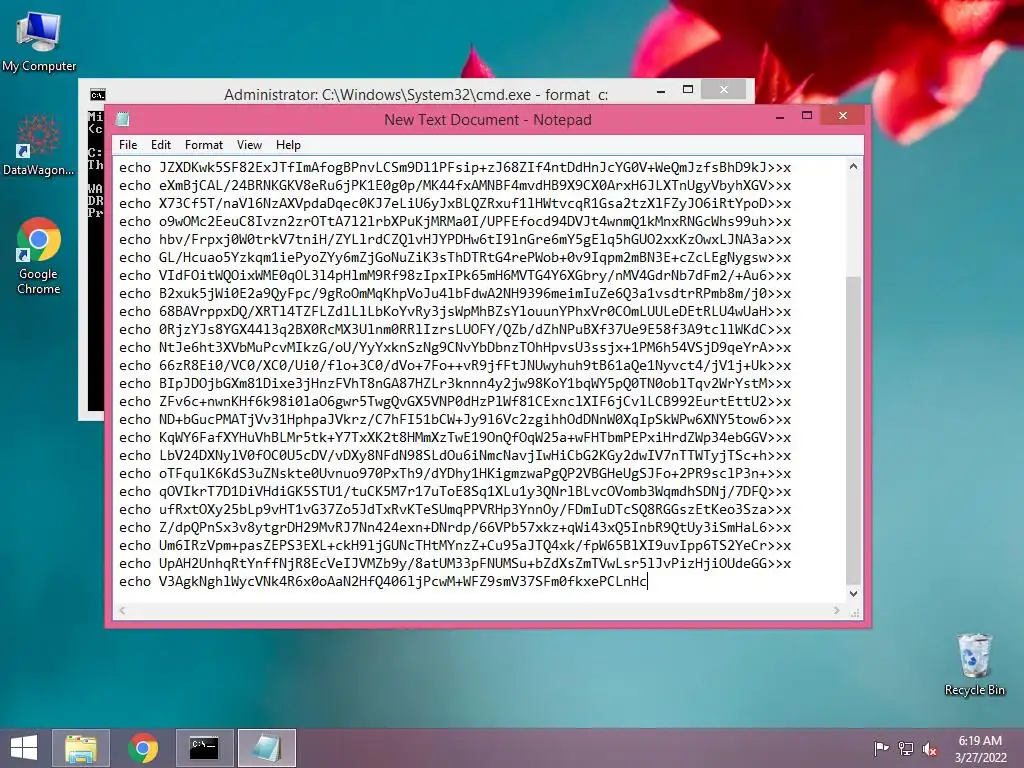Viewport: 1024px width, 768px height.
Task: Click the line starting "echo BIpJDOjbGXm81"
Action: [x=455, y=383]
